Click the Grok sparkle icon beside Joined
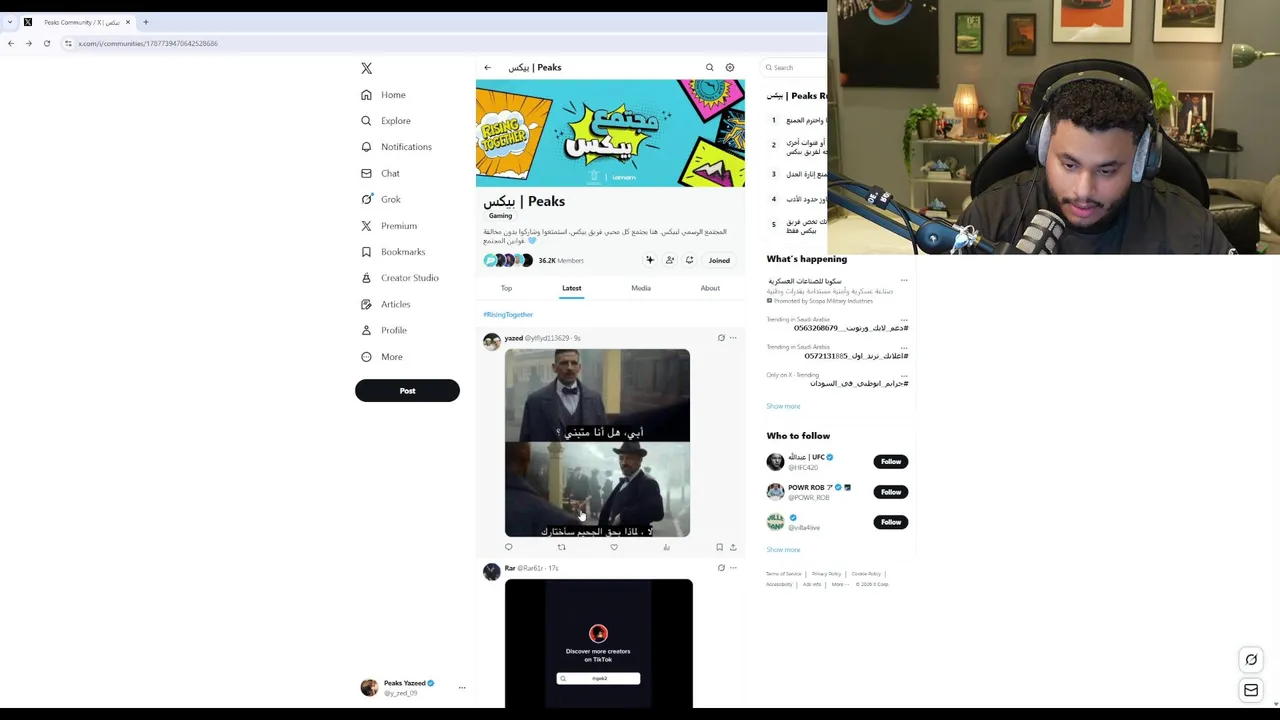This screenshot has width=1280, height=720. (x=650, y=260)
